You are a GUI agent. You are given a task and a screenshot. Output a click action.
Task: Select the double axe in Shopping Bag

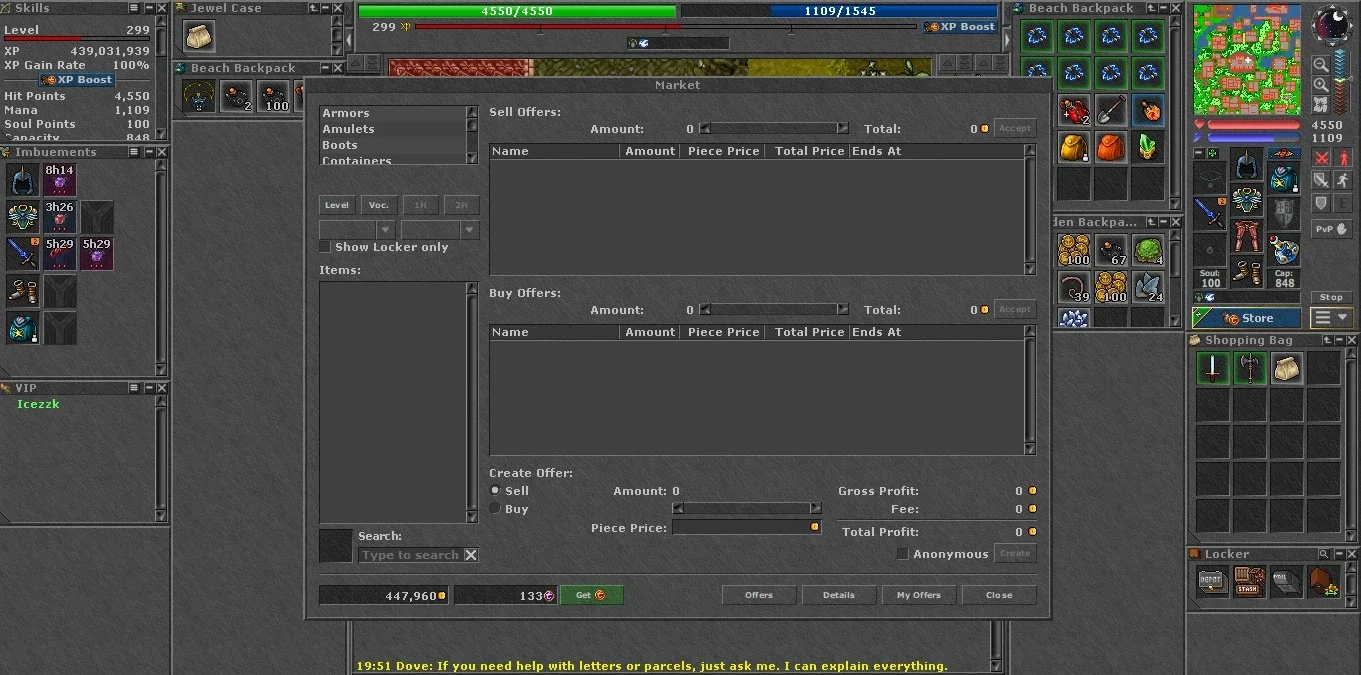point(1250,368)
